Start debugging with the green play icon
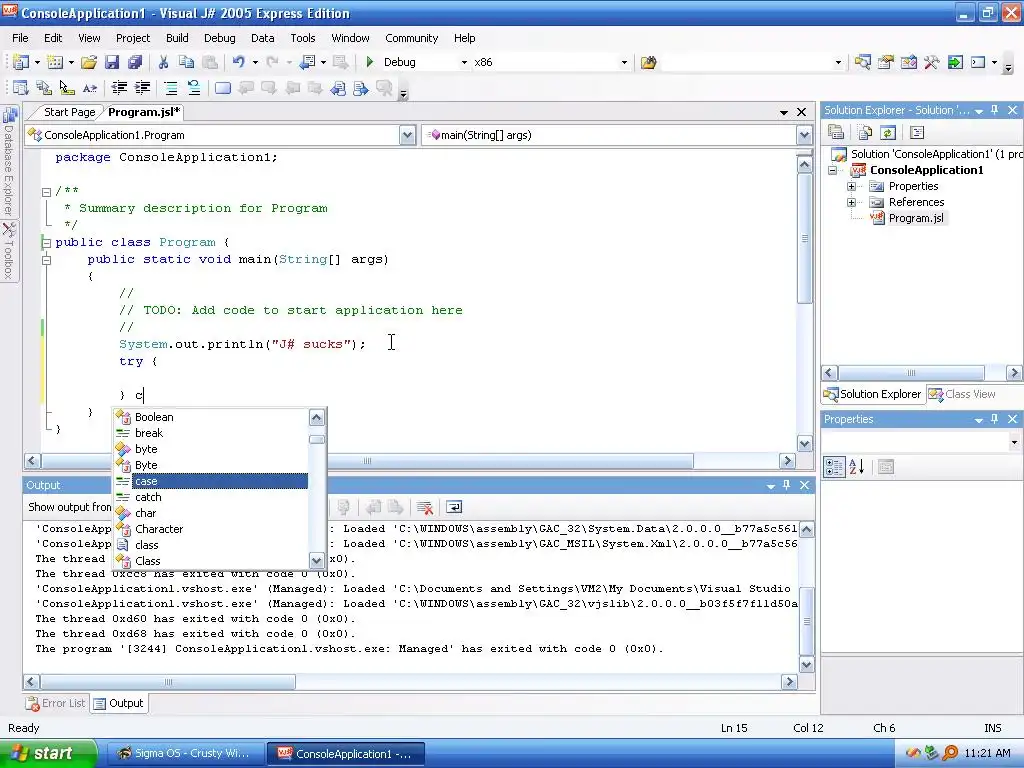This screenshot has width=1024, height=768. (x=370, y=62)
